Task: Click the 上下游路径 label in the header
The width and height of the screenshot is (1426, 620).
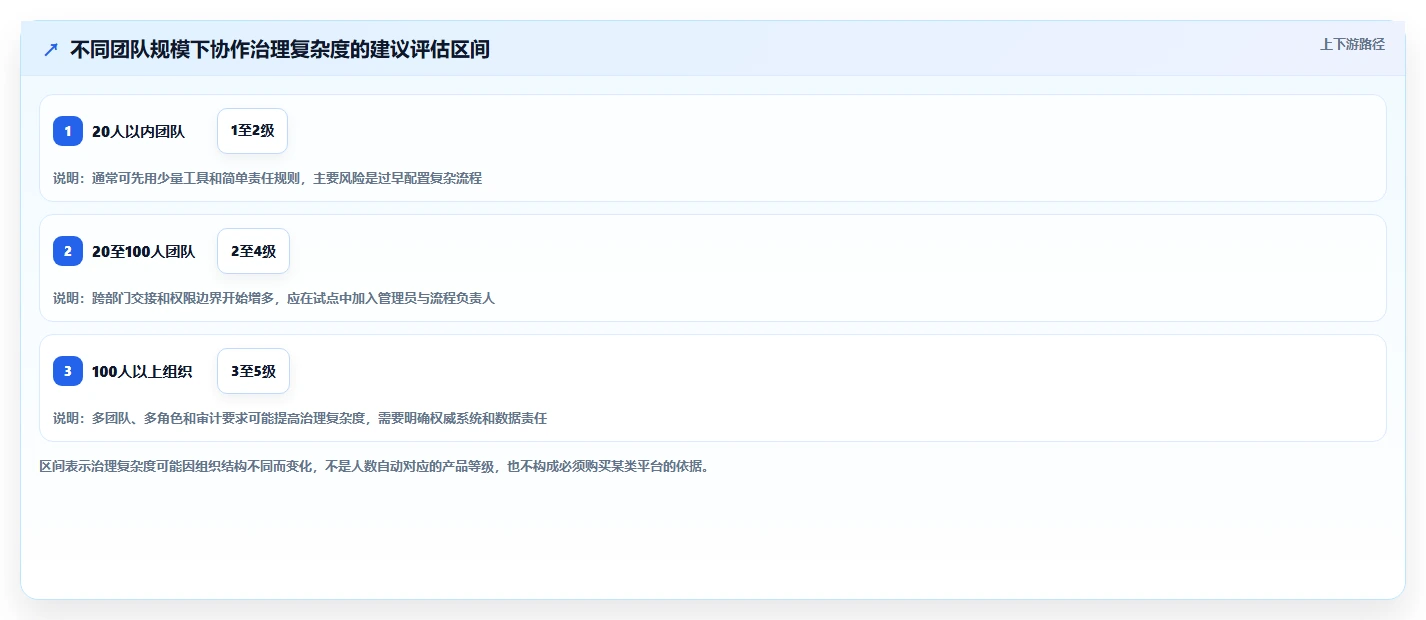Action: tap(1353, 44)
